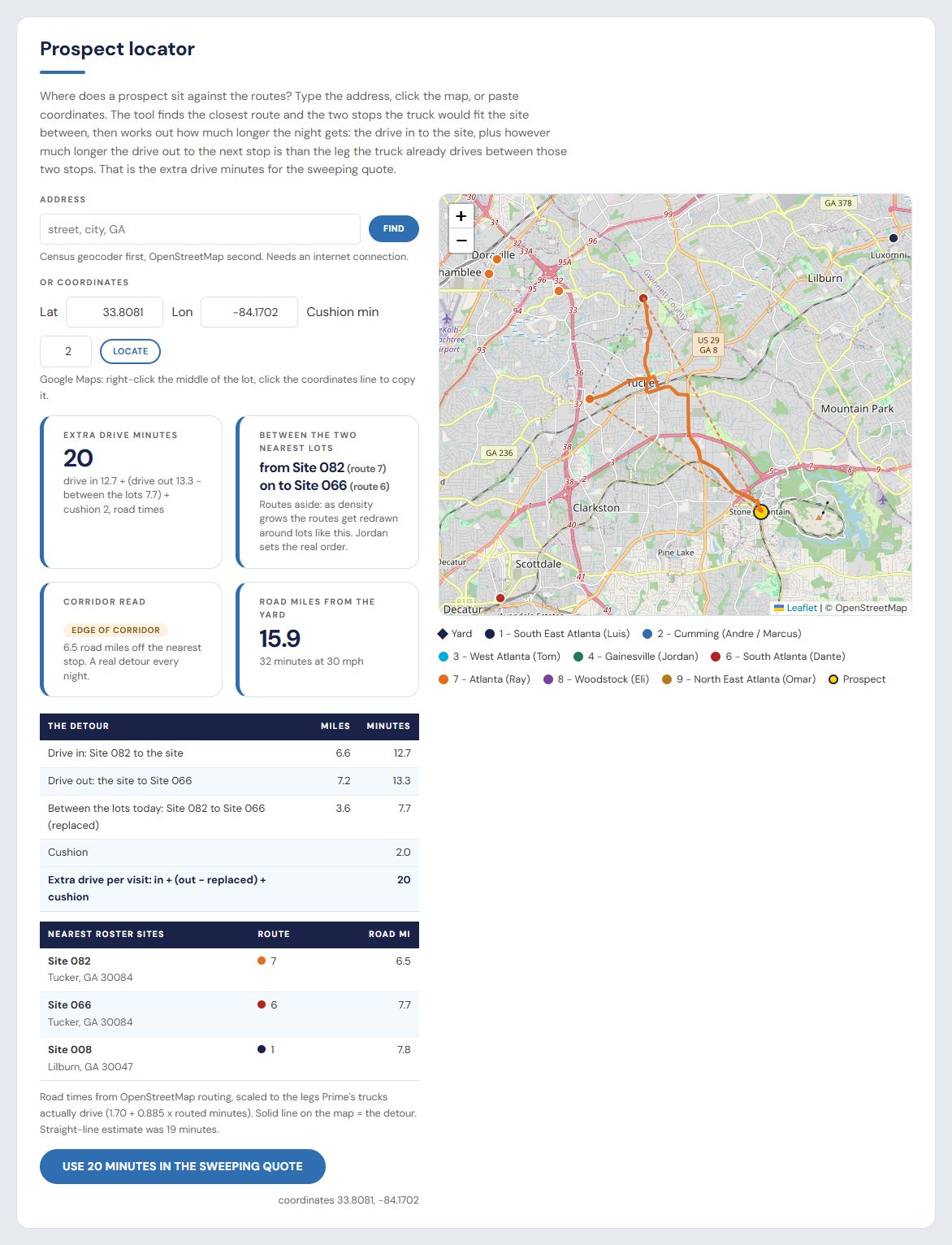Click the red swatch for 6 - South Atlanta
The width and height of the screenshot is (952, 1245).
pyautogui.click(x=716, y=657)
